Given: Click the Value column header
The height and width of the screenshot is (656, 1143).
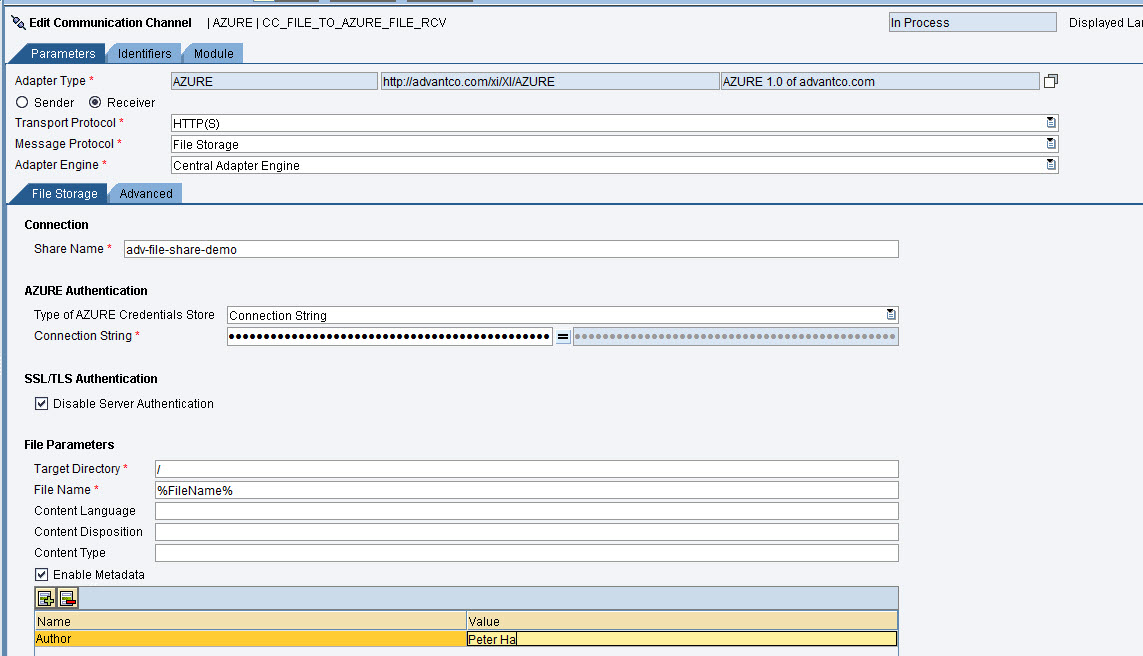Looking at the screenshot, I should tap(682, 621).
